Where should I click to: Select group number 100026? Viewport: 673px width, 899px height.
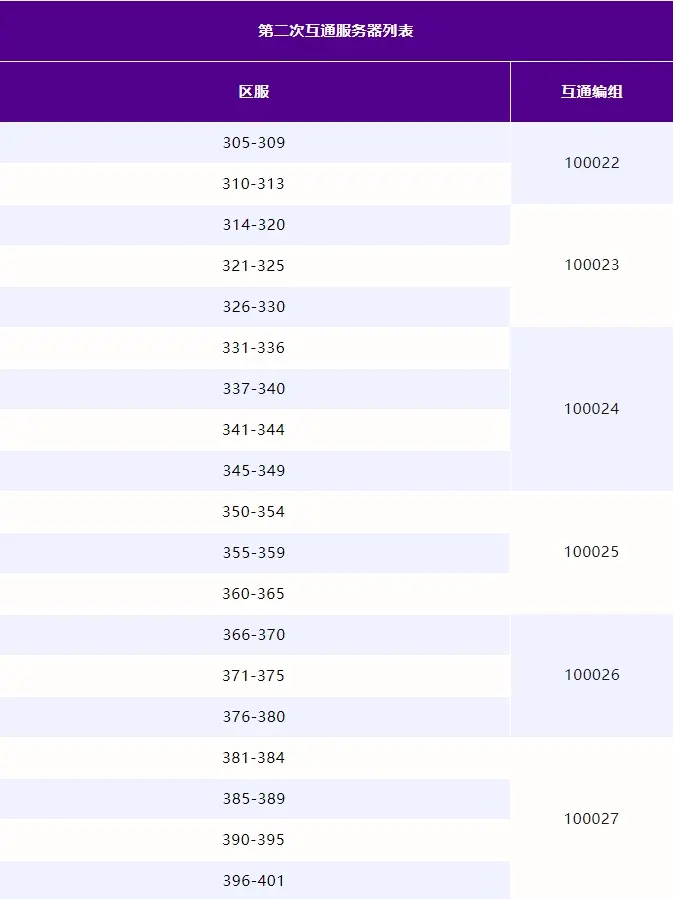(592, 675)
